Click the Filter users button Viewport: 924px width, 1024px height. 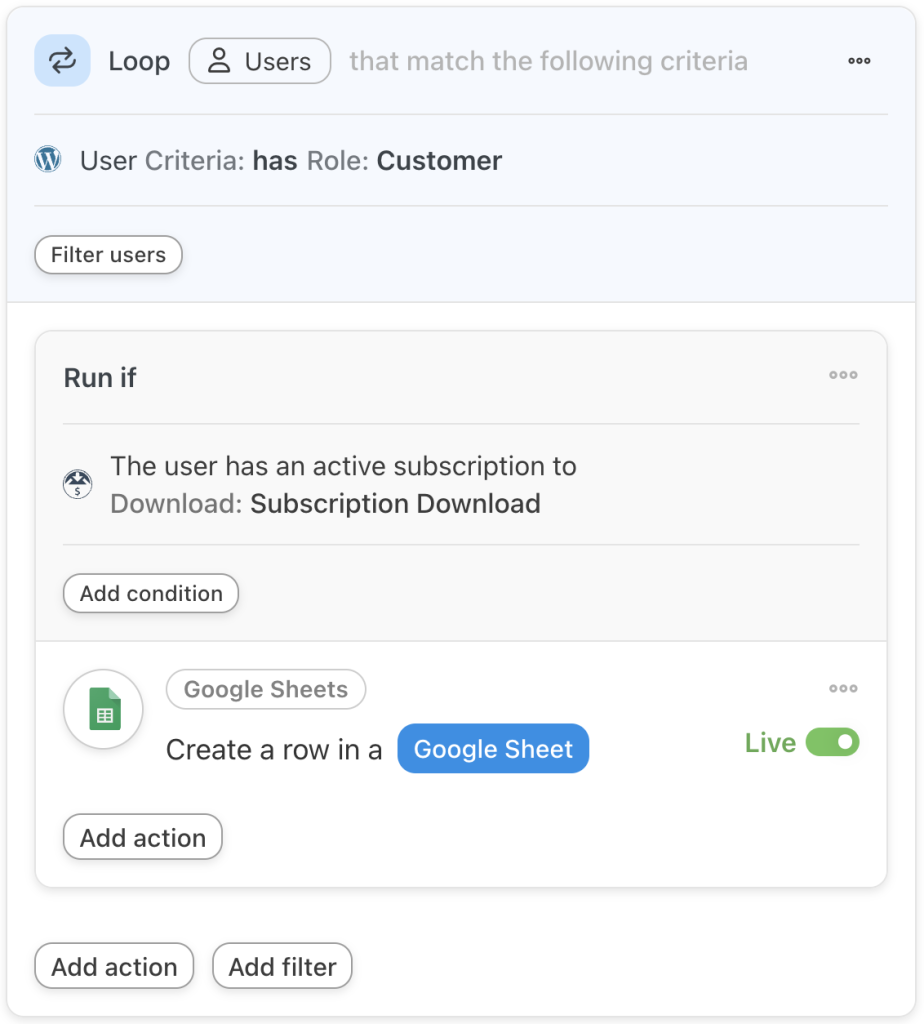108,255
